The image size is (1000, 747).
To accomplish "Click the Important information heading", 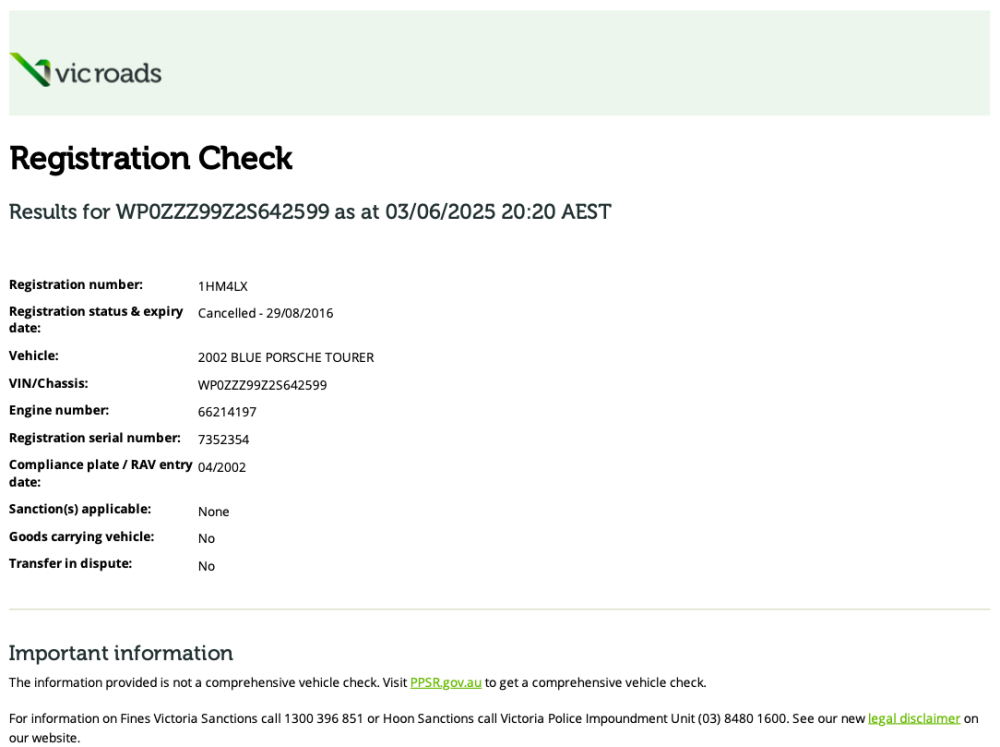I will [121, 653].
